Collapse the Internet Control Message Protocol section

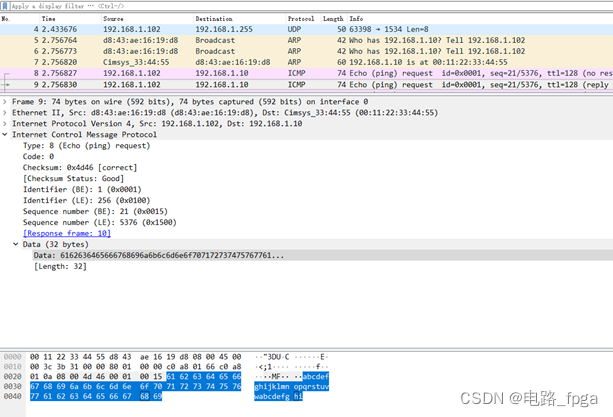point(5,134)
